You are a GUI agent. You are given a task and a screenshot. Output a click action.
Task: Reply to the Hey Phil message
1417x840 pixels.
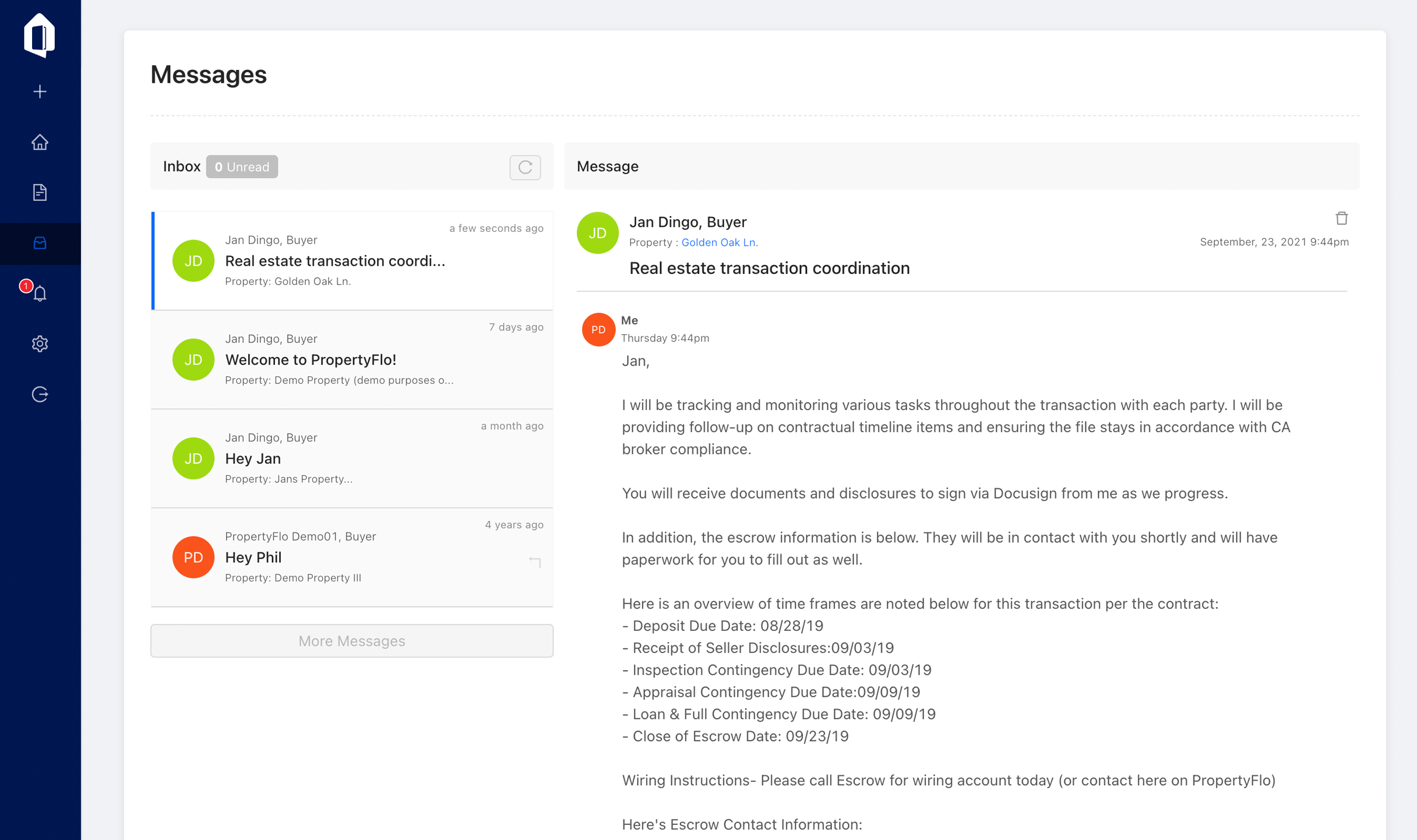coord(534,561)
